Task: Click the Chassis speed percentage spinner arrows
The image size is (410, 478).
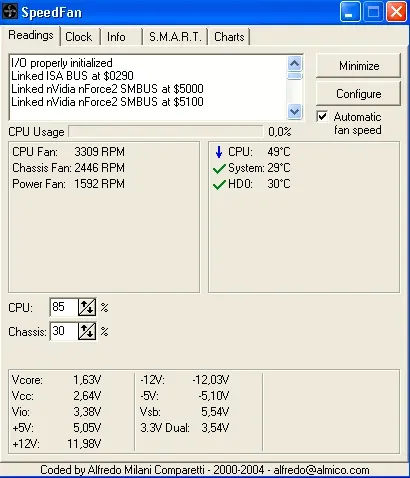Action: pyautogui.click(x=87, y=331)
